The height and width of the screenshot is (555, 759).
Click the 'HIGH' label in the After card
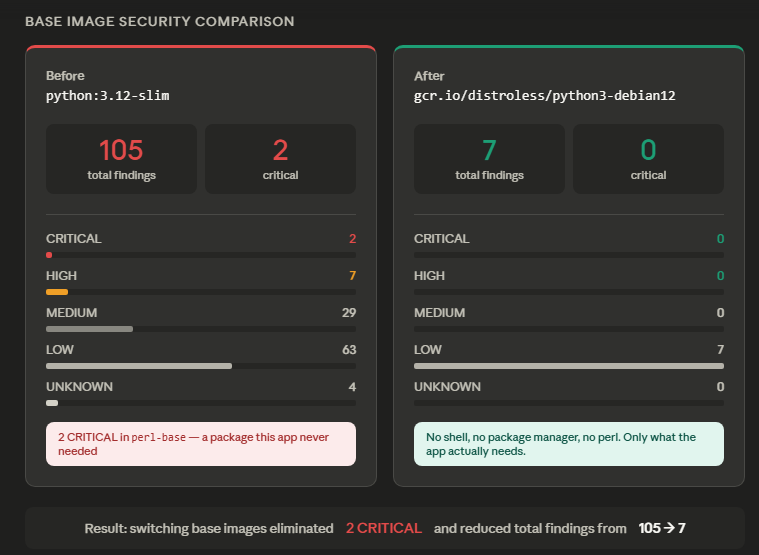(429, 275)
